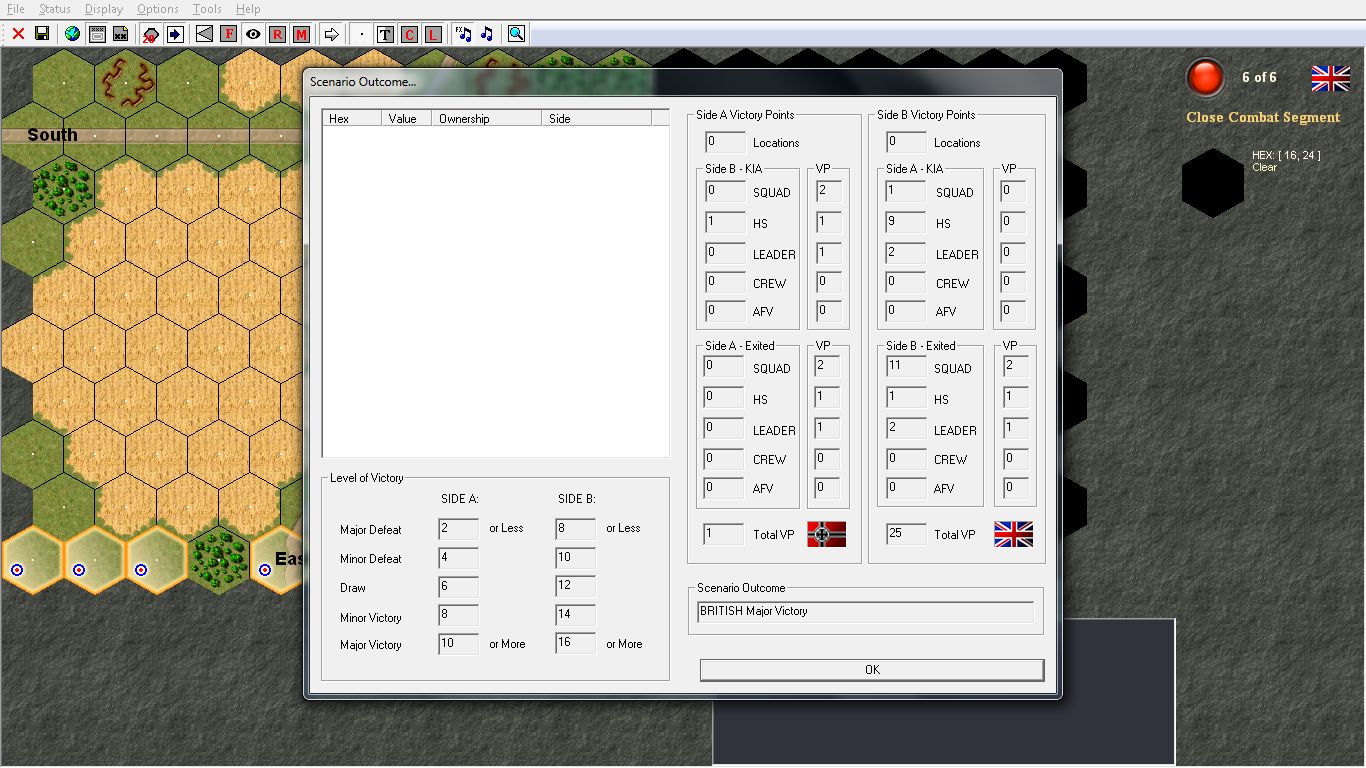Click the Side A KIA HS field showing 9
The width and height of the screenshot is (1366, 768).
(906, 223)
